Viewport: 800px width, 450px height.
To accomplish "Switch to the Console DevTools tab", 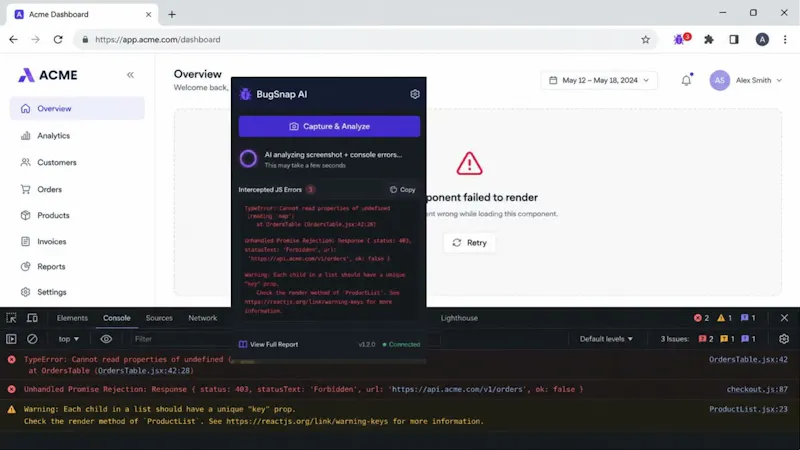I will tap(117, 318).
